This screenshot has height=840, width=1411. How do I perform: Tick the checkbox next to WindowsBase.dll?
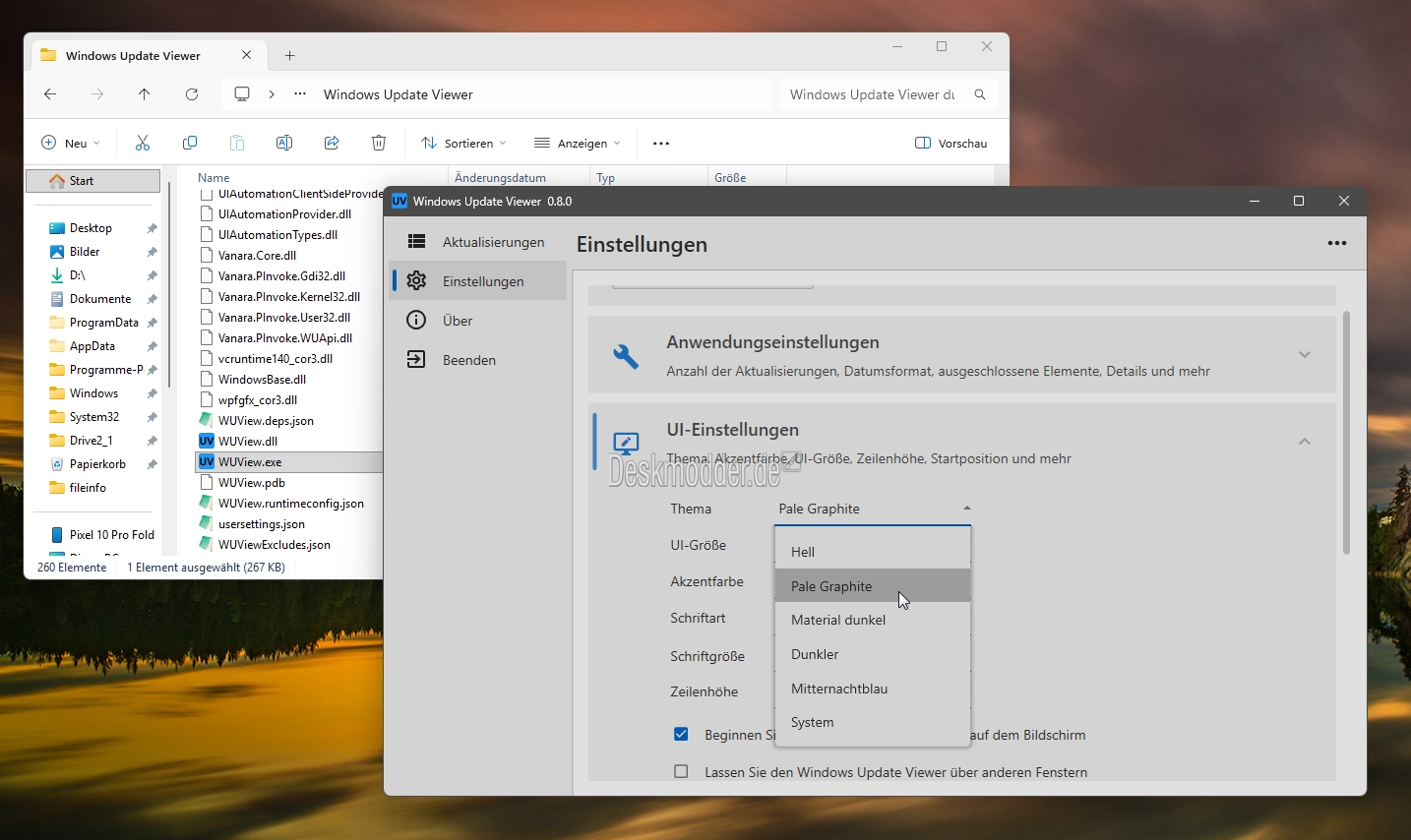207,380
